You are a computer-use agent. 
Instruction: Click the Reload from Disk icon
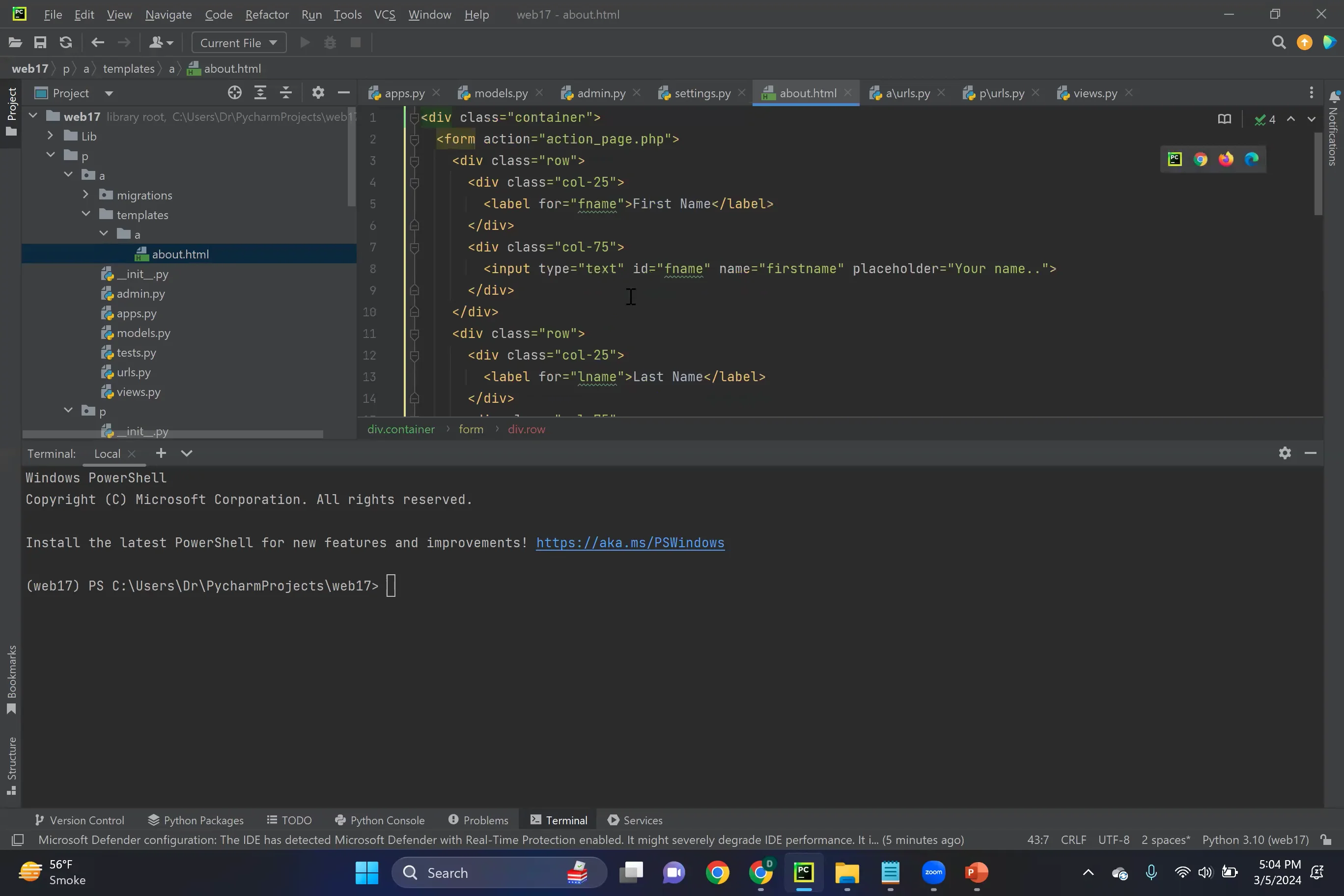point(66,43)
